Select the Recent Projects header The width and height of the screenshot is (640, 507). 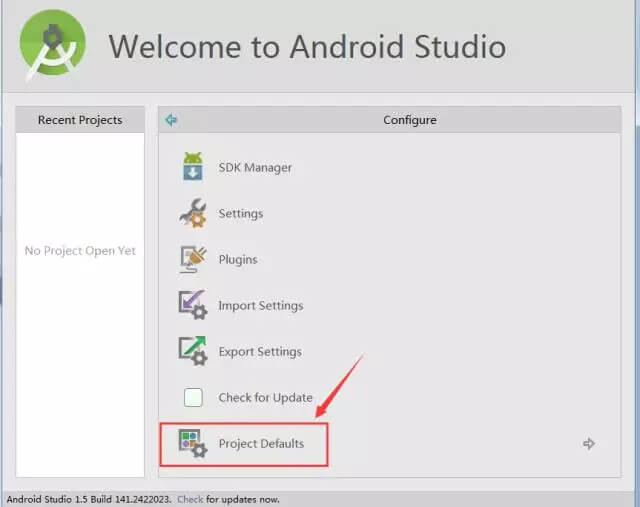(80, 120)
